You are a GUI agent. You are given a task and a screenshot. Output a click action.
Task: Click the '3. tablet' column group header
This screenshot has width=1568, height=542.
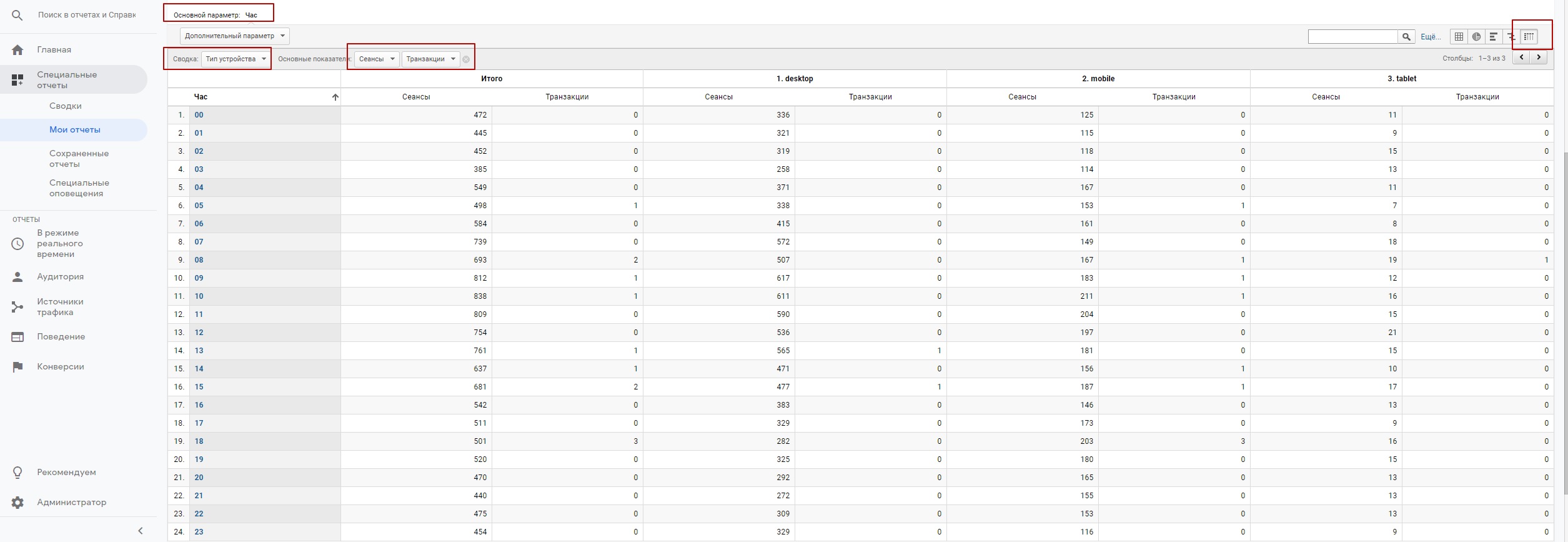pos(1402,79)
